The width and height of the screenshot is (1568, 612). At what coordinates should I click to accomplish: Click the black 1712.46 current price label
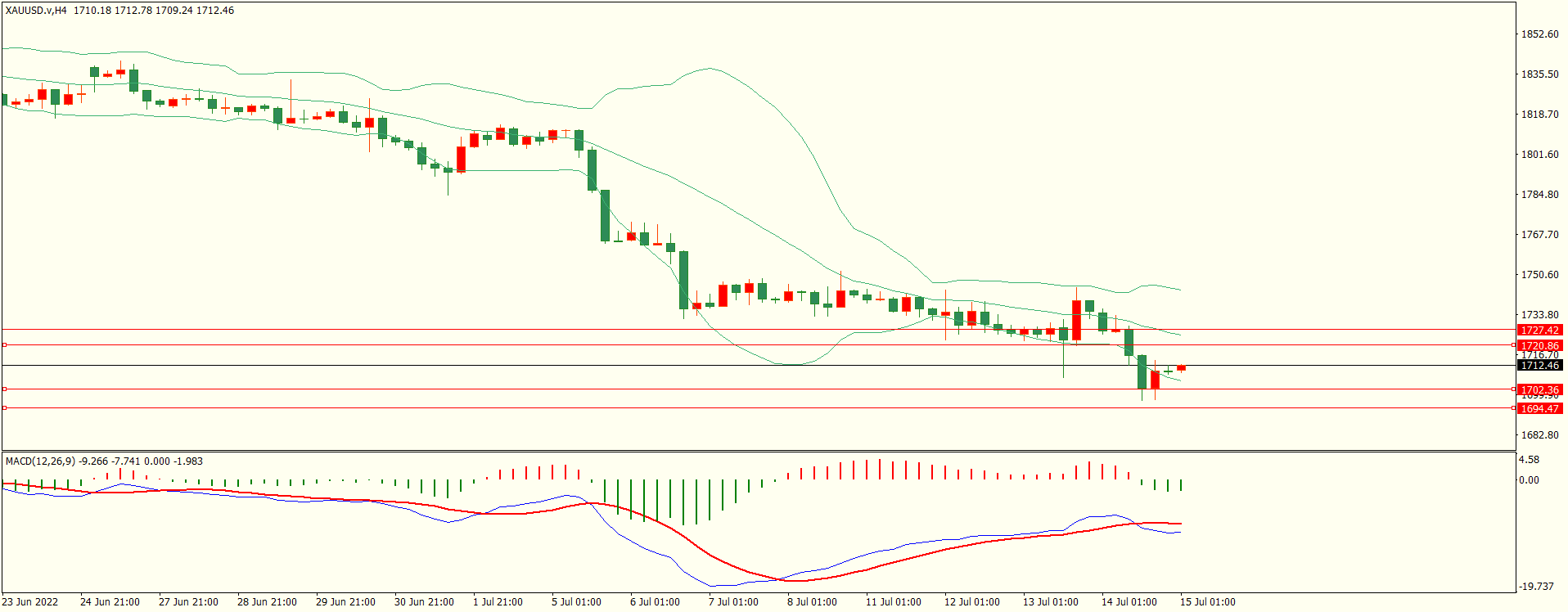[1539, 366]
